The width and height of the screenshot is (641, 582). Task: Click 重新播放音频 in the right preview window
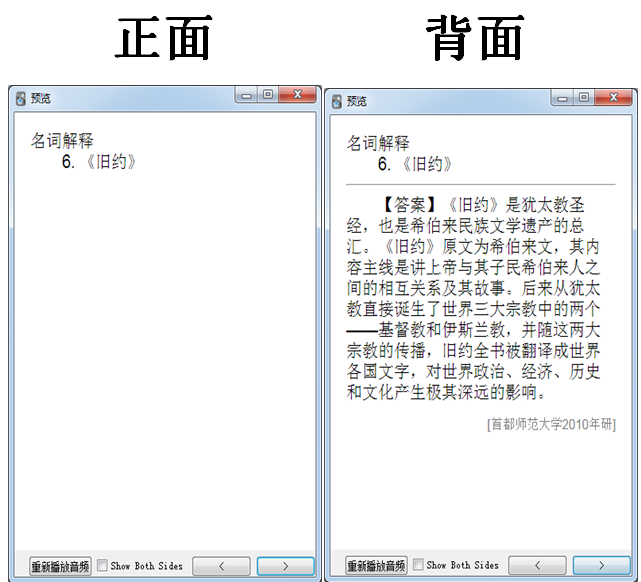(376, 566)
